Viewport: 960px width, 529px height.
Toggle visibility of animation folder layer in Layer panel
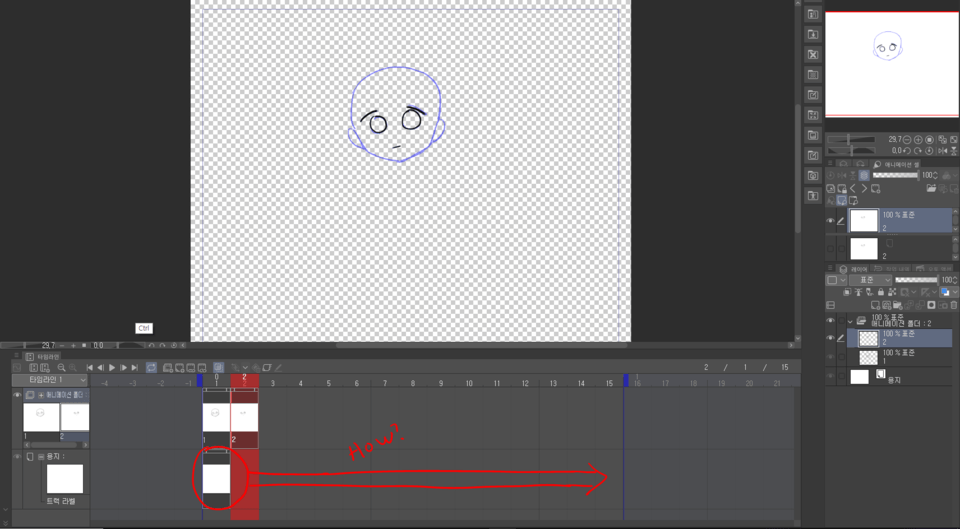click(x=831, y=321)
